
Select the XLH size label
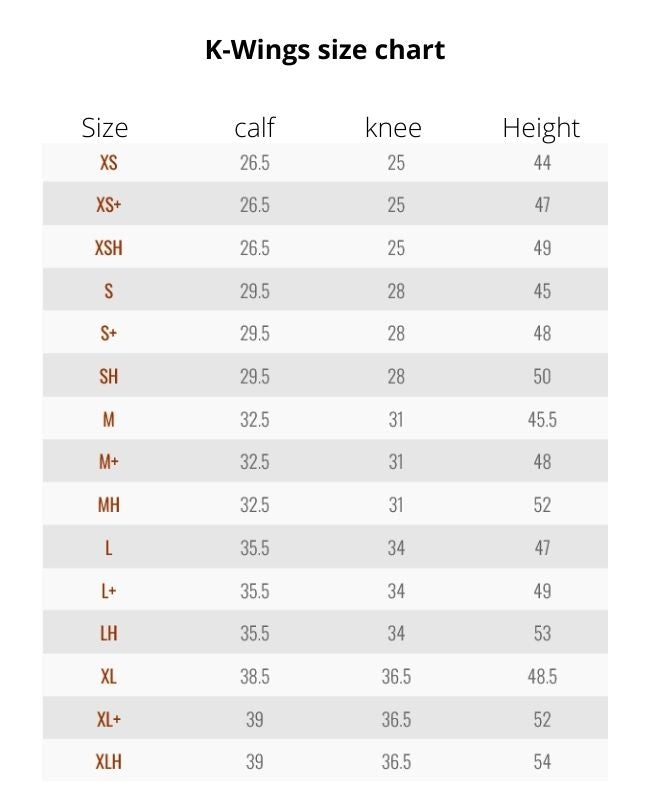[108, 762]
